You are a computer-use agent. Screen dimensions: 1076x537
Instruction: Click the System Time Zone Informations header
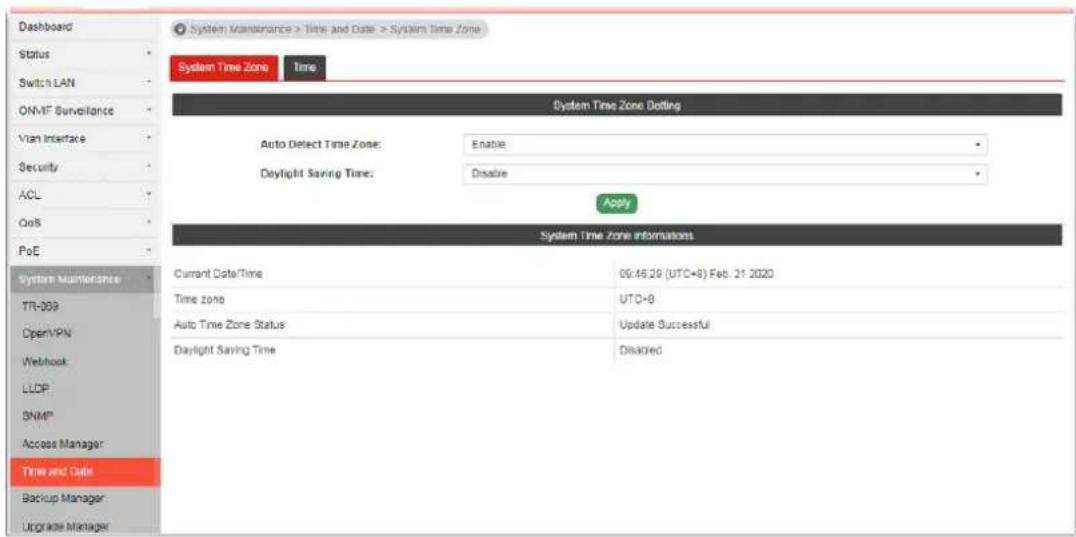tap(617, 235)
